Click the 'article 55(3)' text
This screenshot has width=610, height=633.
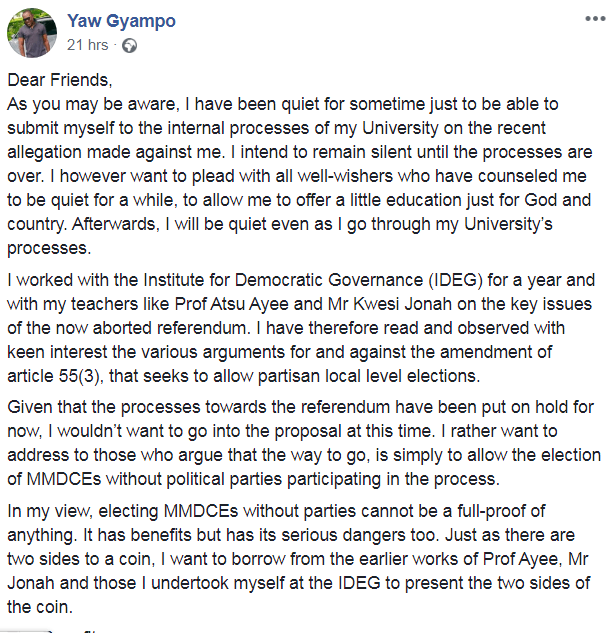click(x=55, y=376)
